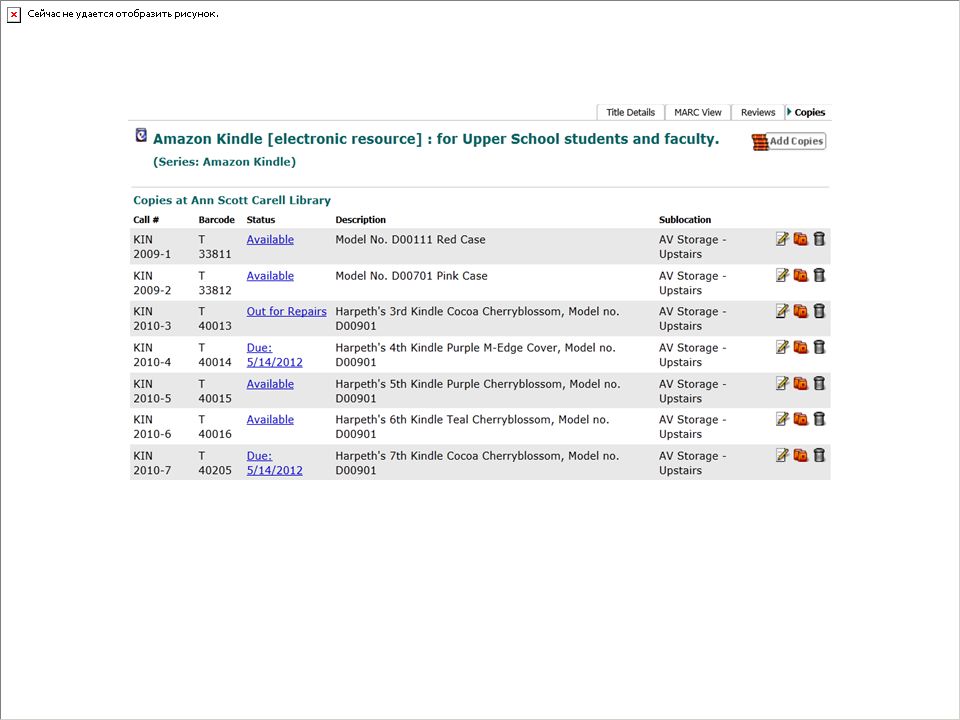Screen dimensions: 960x720
Task: Click the broken image icon at top
Action: [x=13, y=15]
